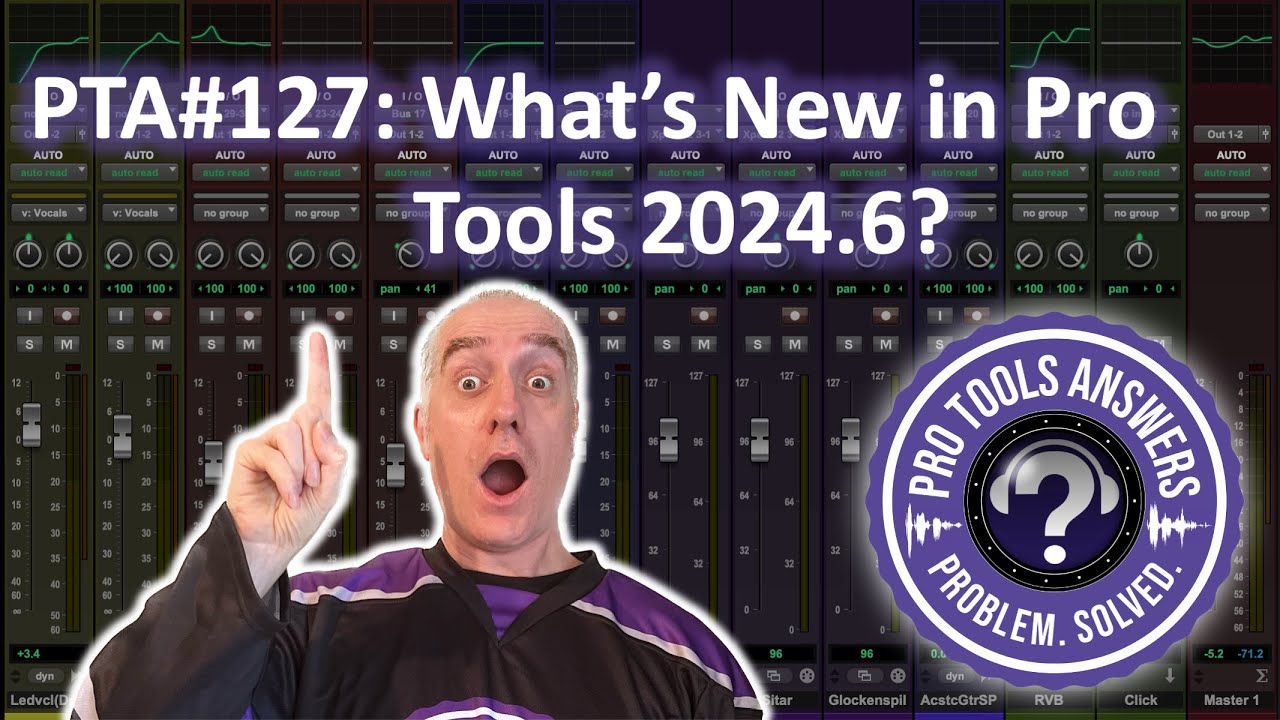Click Ledvcl track's right pan knob

pyautogui.click(x=68, y=254)
